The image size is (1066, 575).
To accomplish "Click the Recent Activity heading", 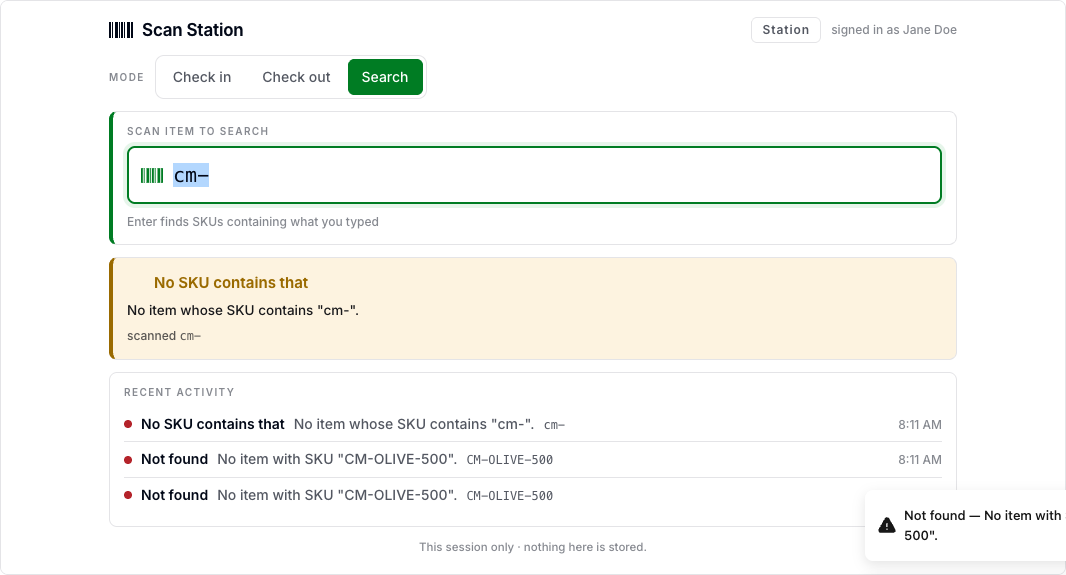I will 179,392.
